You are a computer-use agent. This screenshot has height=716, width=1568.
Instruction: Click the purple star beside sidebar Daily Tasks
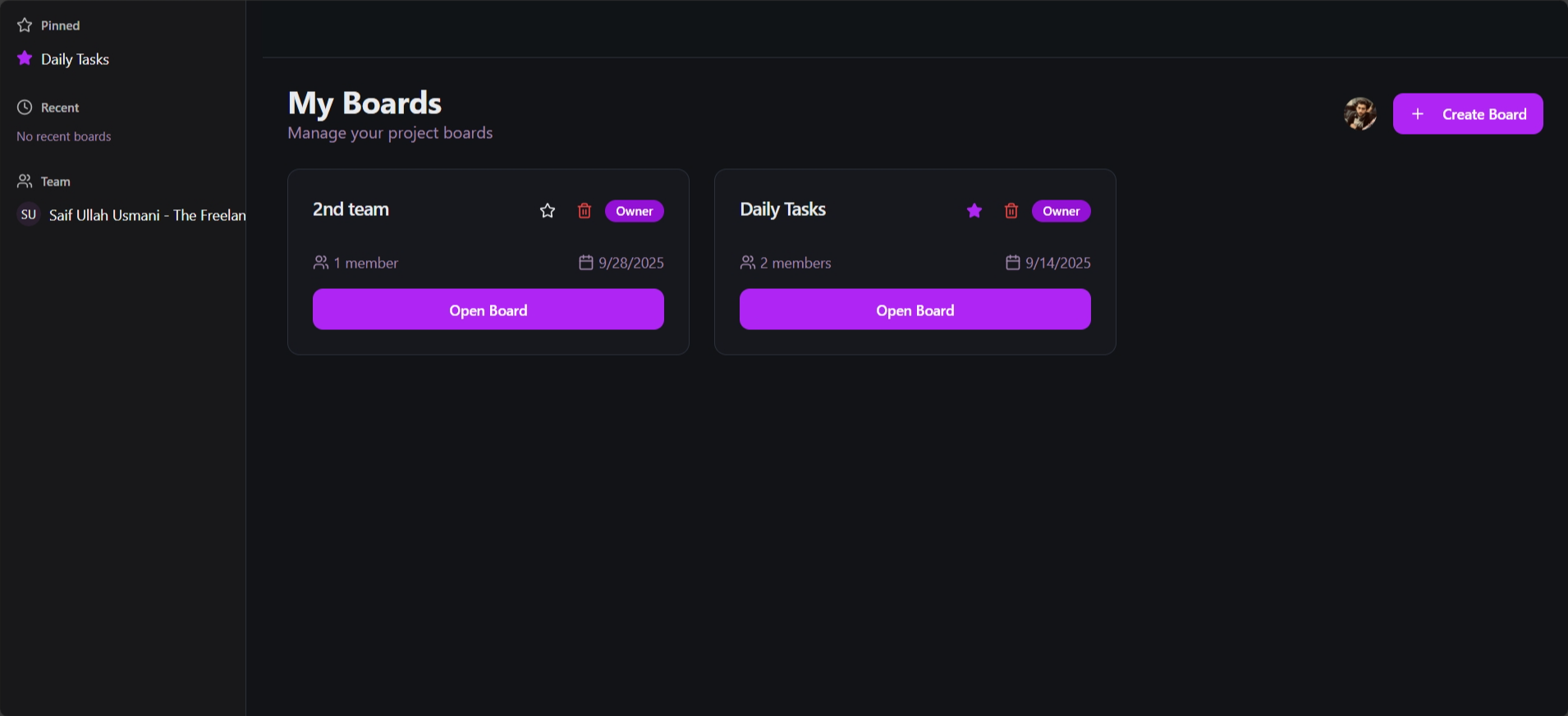[x=25, y=58]
